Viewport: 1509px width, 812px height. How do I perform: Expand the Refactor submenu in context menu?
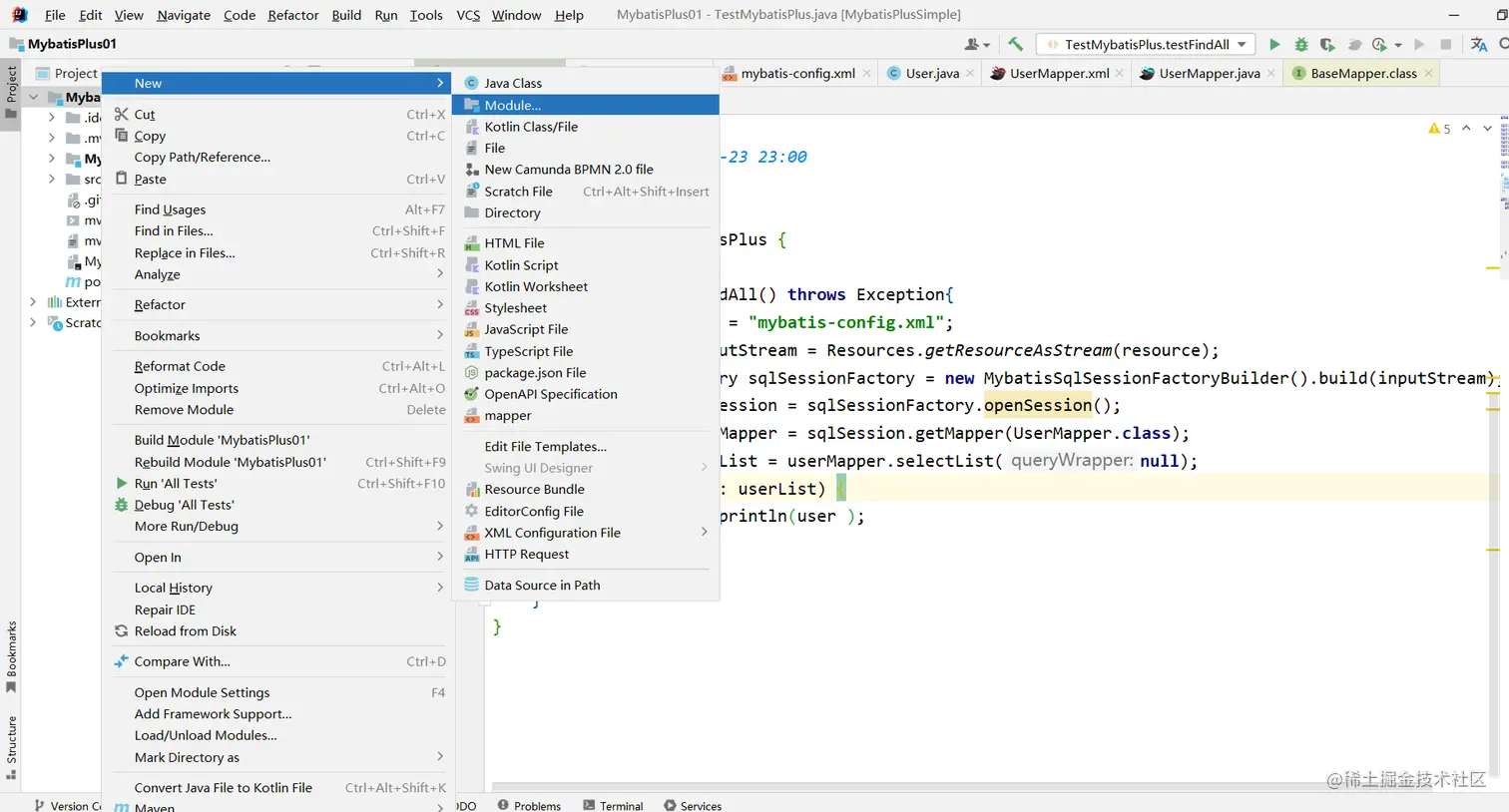[278, 304]
